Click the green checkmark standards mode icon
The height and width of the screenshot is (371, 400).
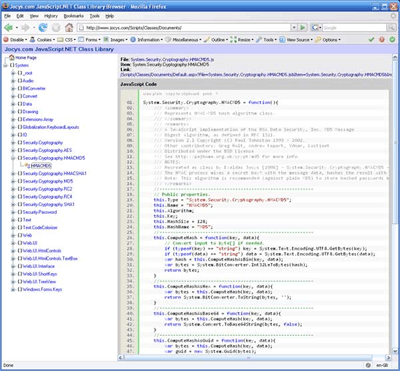coord(371,40)
